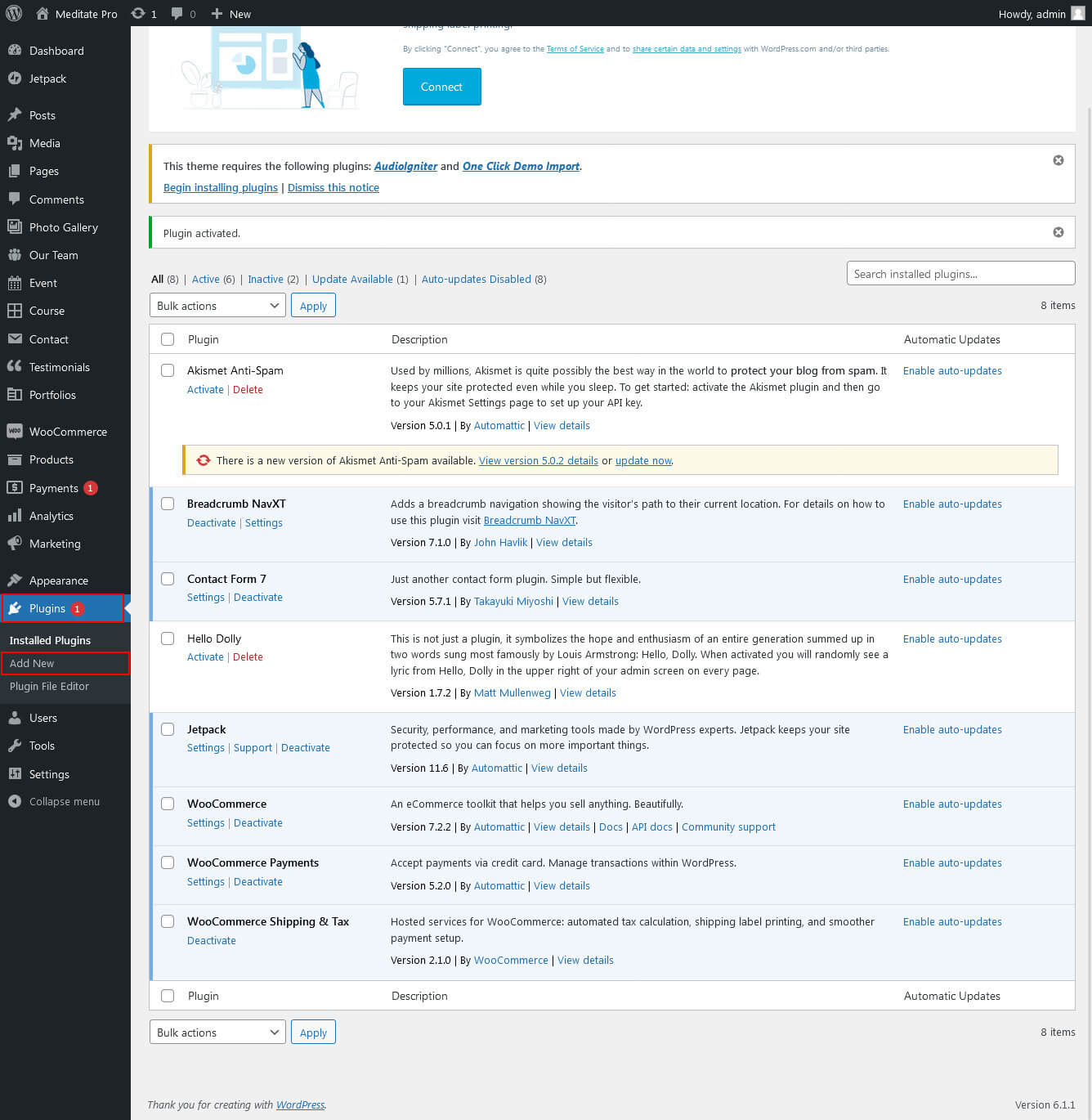Open the comments bubble icon in admin bar
The width and height of the screenshot is (1092, 1120).
pyautogui.click(x=177, y=13)
